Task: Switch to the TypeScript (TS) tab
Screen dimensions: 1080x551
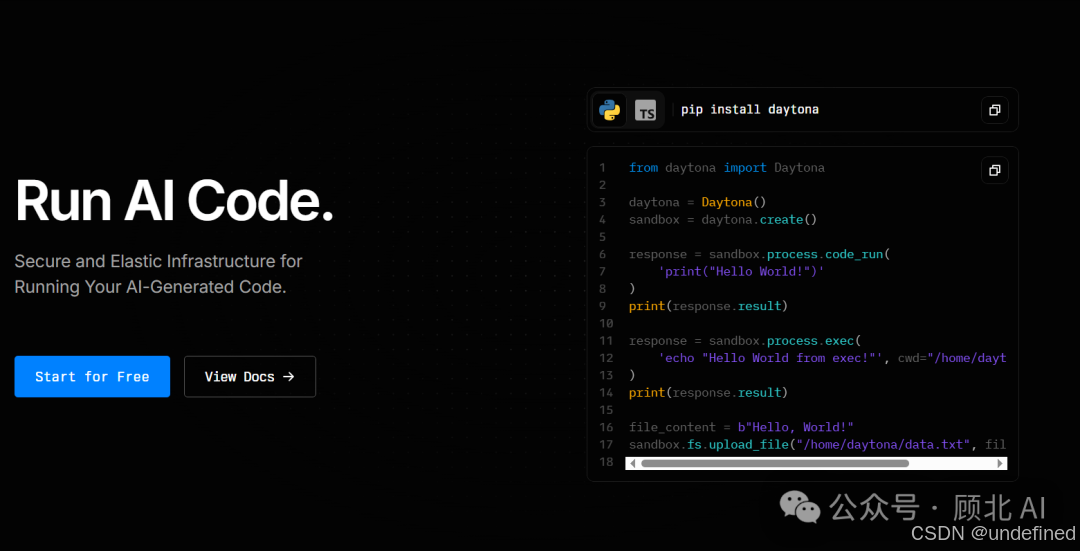Action: point(645,110)
